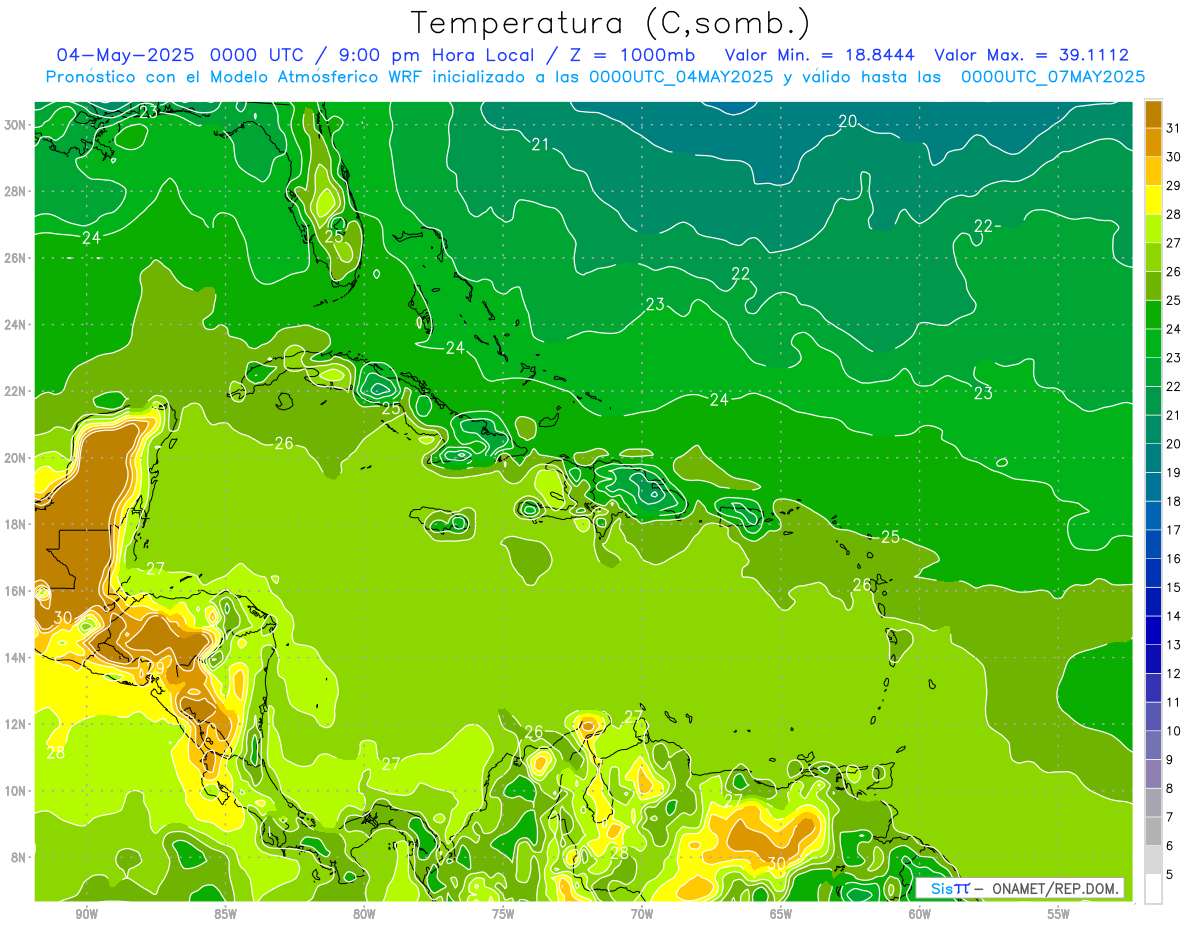Click the '28N' latitude axis label
The image size is (1200, 927).
pyautogui.click(x=16, y=191)
